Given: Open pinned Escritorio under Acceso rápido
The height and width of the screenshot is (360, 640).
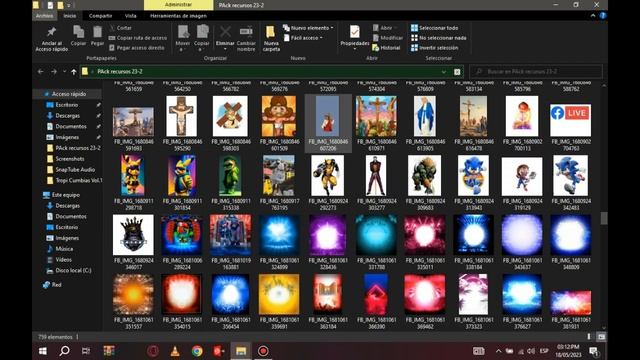Looking at the screenshot, I should point(67,105).
